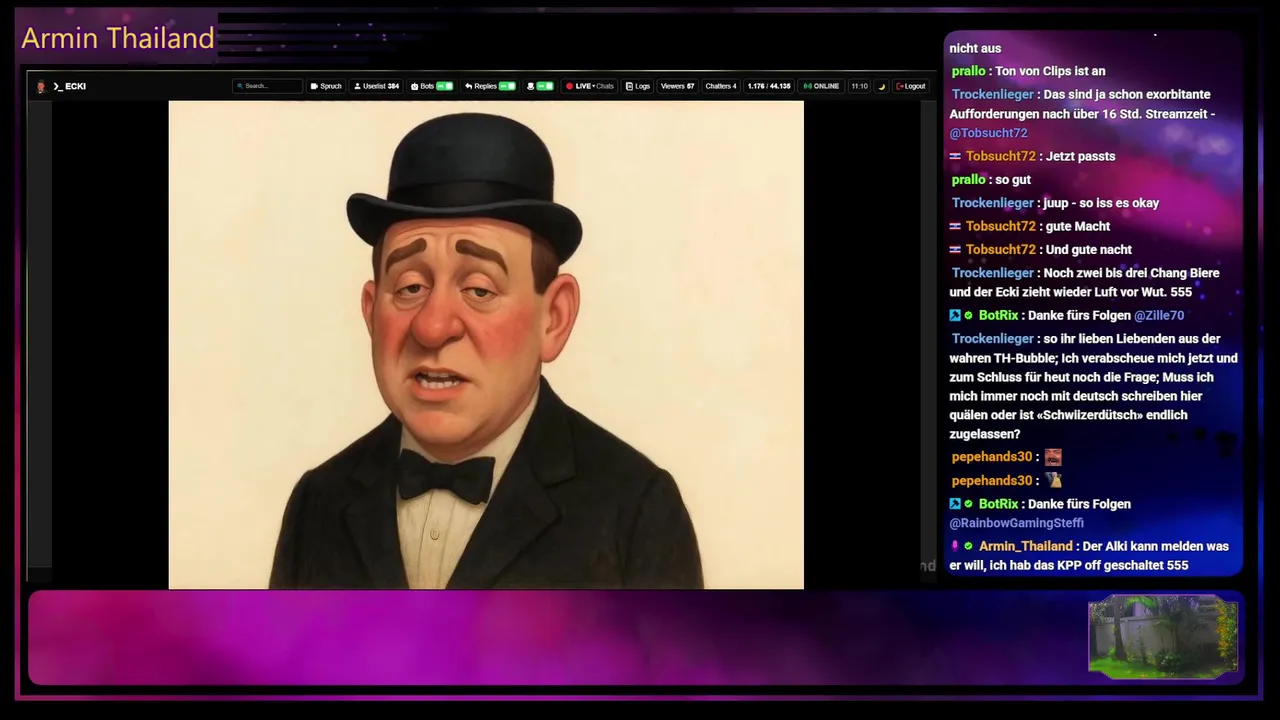This screenshot has width=1280, height=720.
Task: Click green verified badge in BotRix @RainbowGamingSteffi message
Action: (968, 504)
